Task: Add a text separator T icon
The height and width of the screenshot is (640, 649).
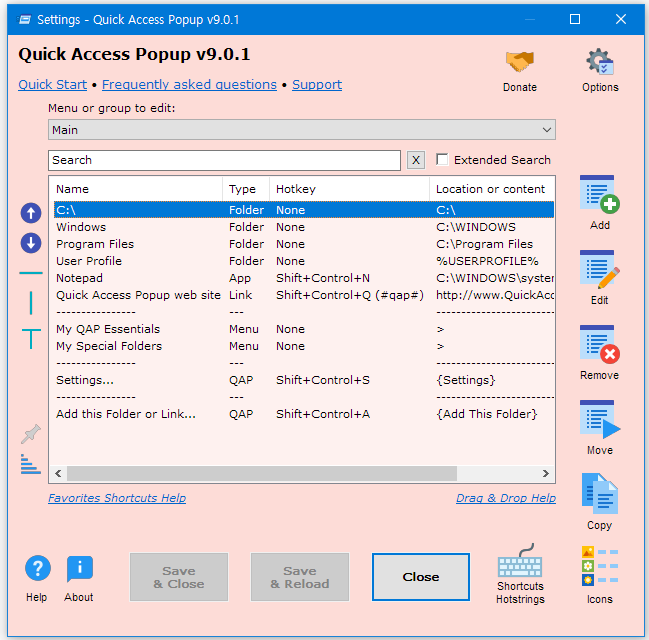Action: pos(31,339)
